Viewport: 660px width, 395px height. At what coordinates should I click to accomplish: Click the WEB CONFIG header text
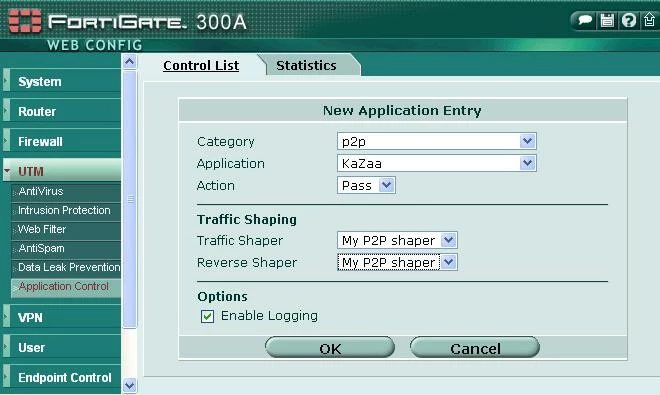click(x=95, y=45)
